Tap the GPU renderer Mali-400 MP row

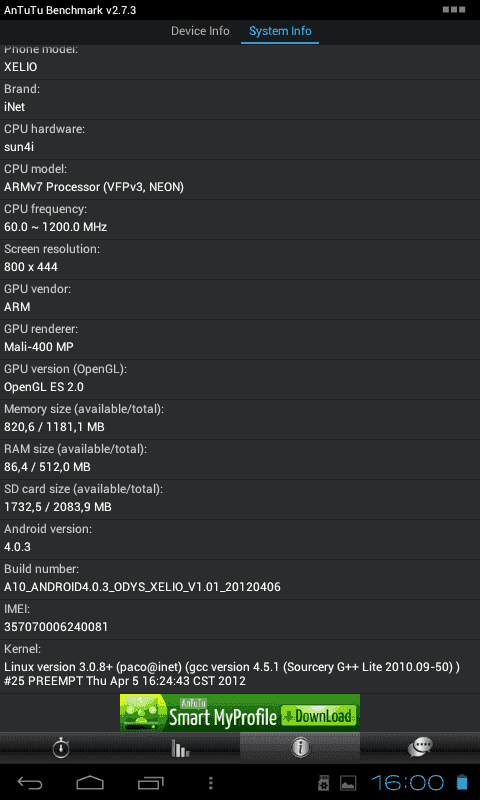click(240, 339)
